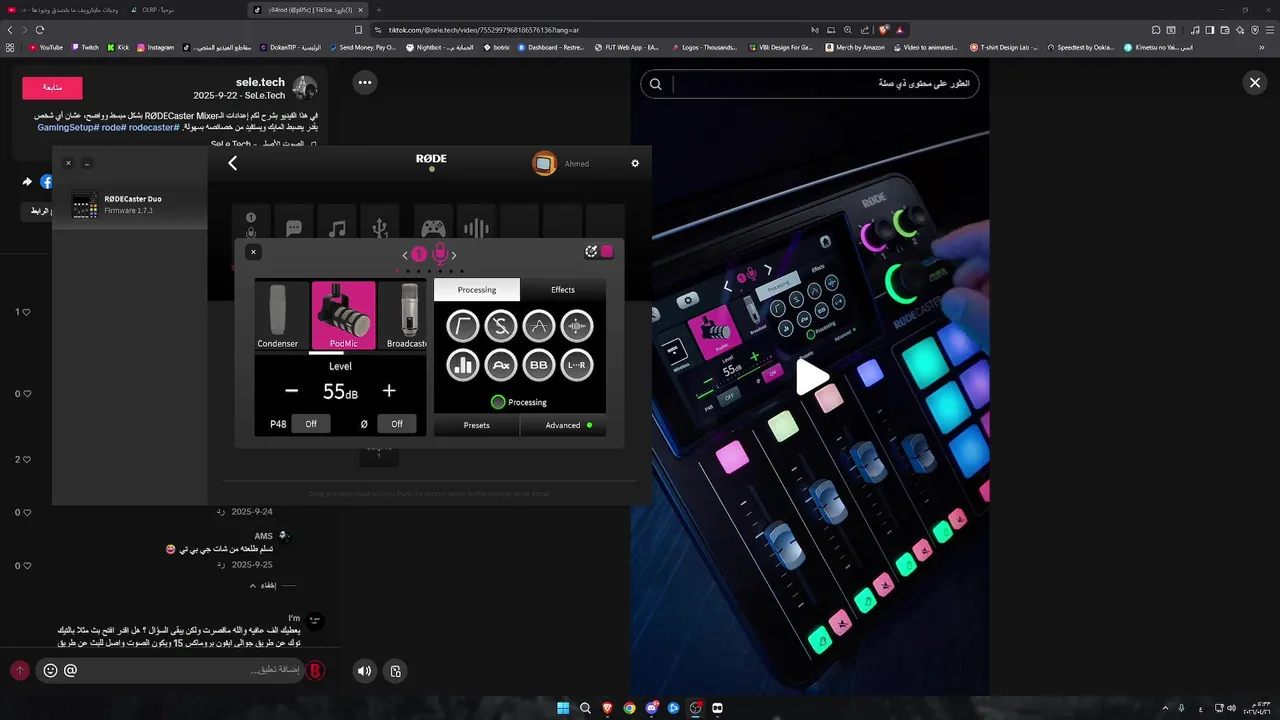The width and height of the screenshot is (1280, 720).
Task: Increase mic level with plus button
Action: (x=389, y=391)
